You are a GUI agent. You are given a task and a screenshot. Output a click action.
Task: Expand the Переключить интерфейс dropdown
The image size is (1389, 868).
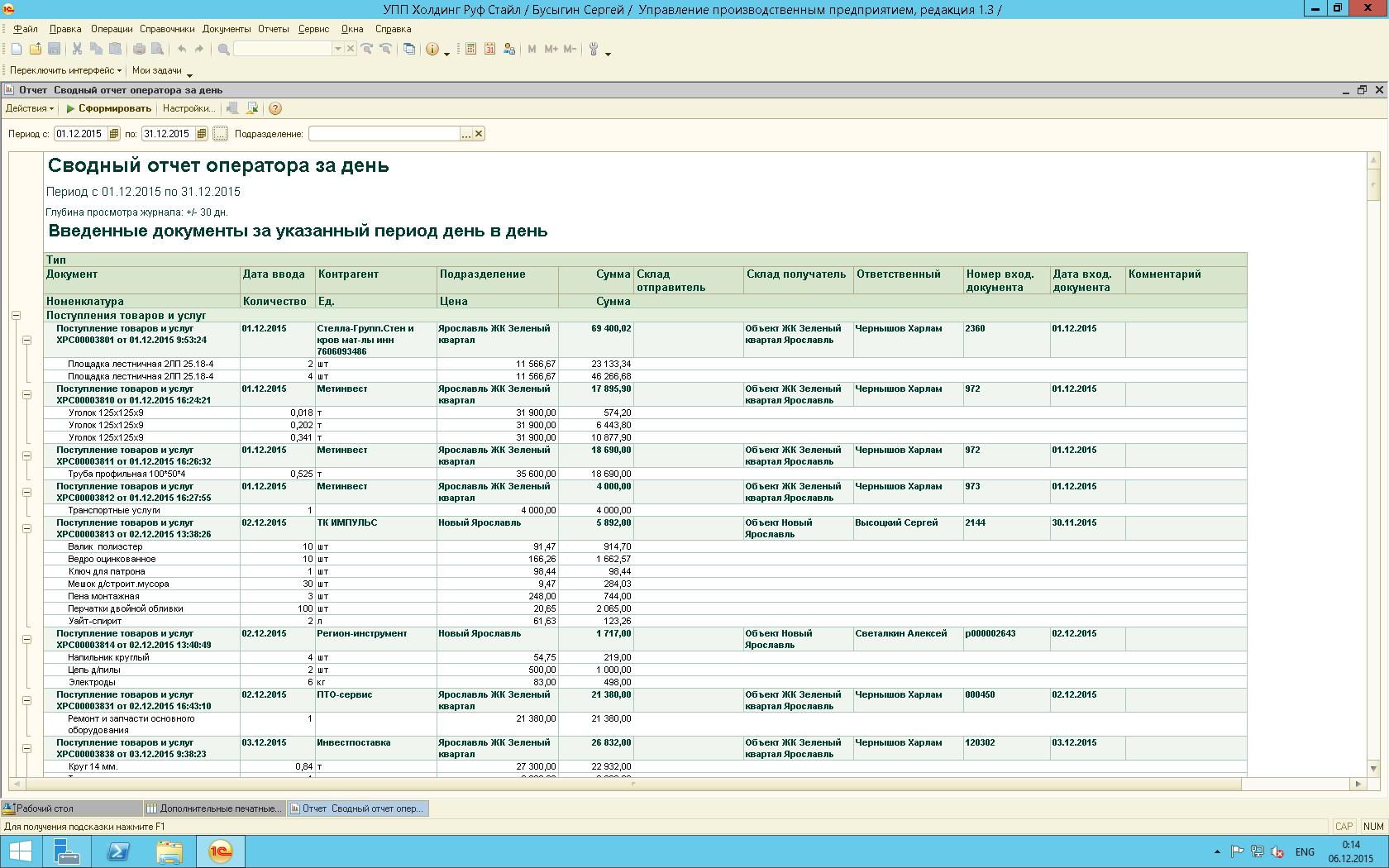click(65, 70)
